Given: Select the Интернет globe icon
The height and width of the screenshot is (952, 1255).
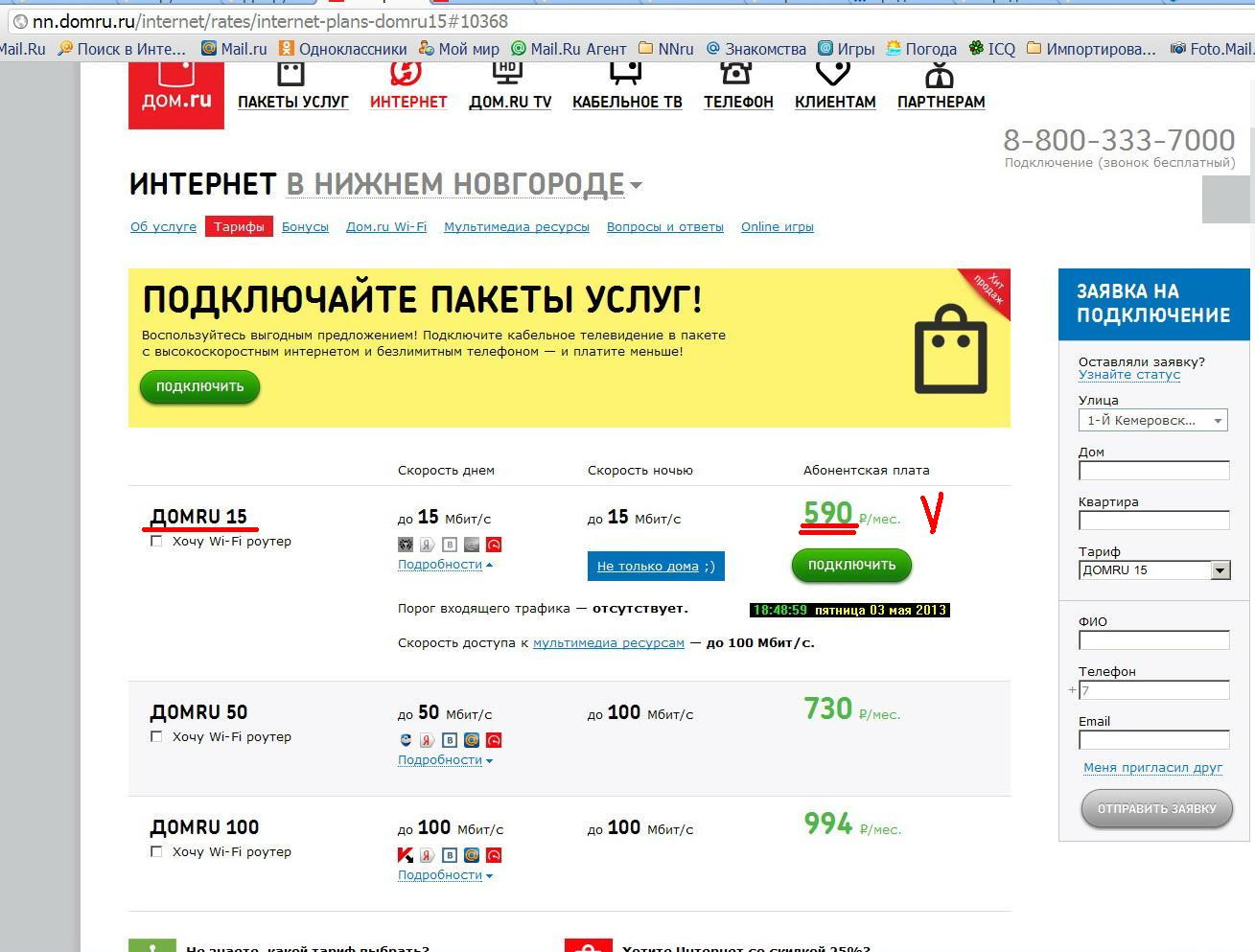Looking at the screenshot, I should (406, 73).
